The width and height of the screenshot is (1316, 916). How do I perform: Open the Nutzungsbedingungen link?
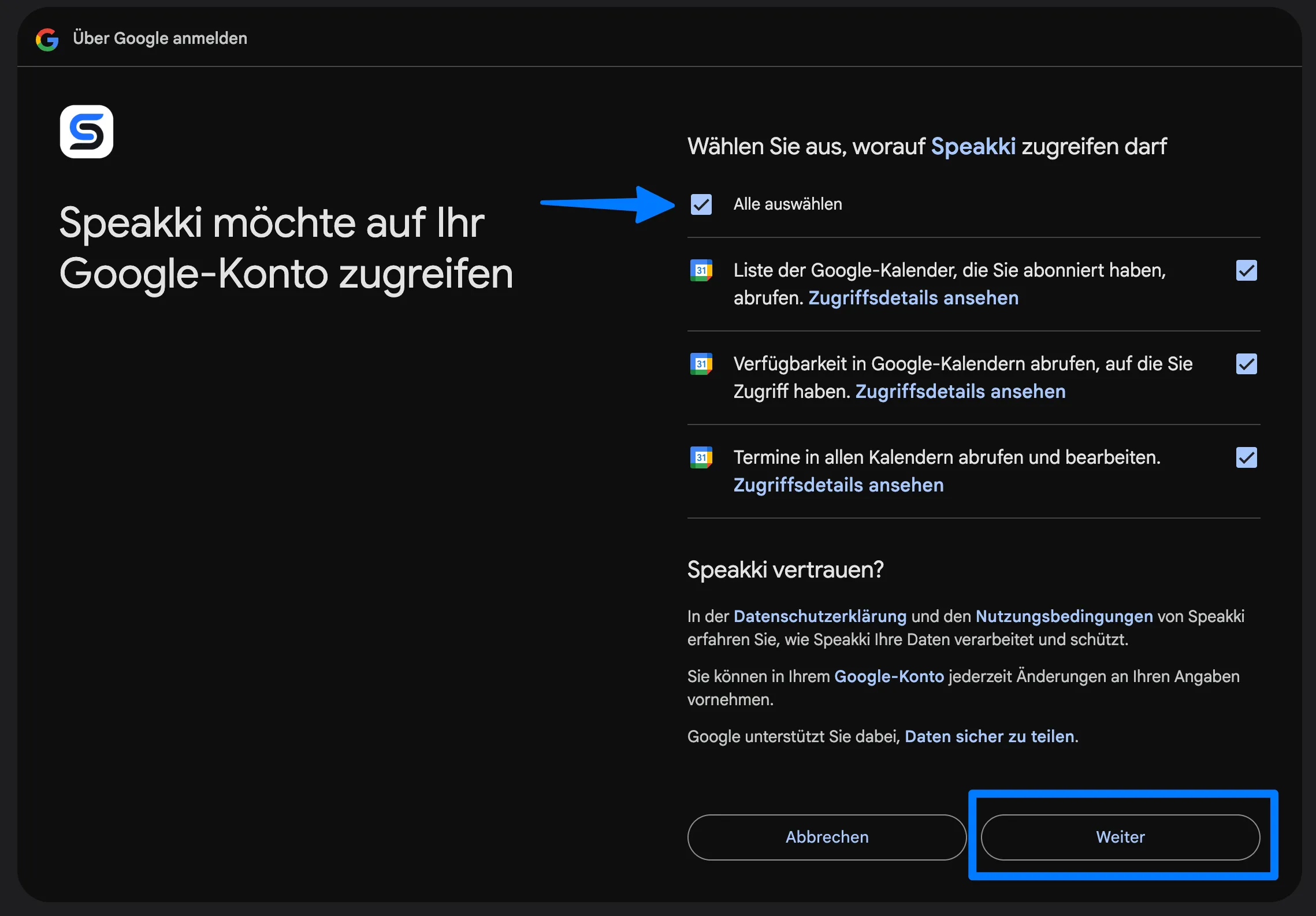[x=1064, y=616]
